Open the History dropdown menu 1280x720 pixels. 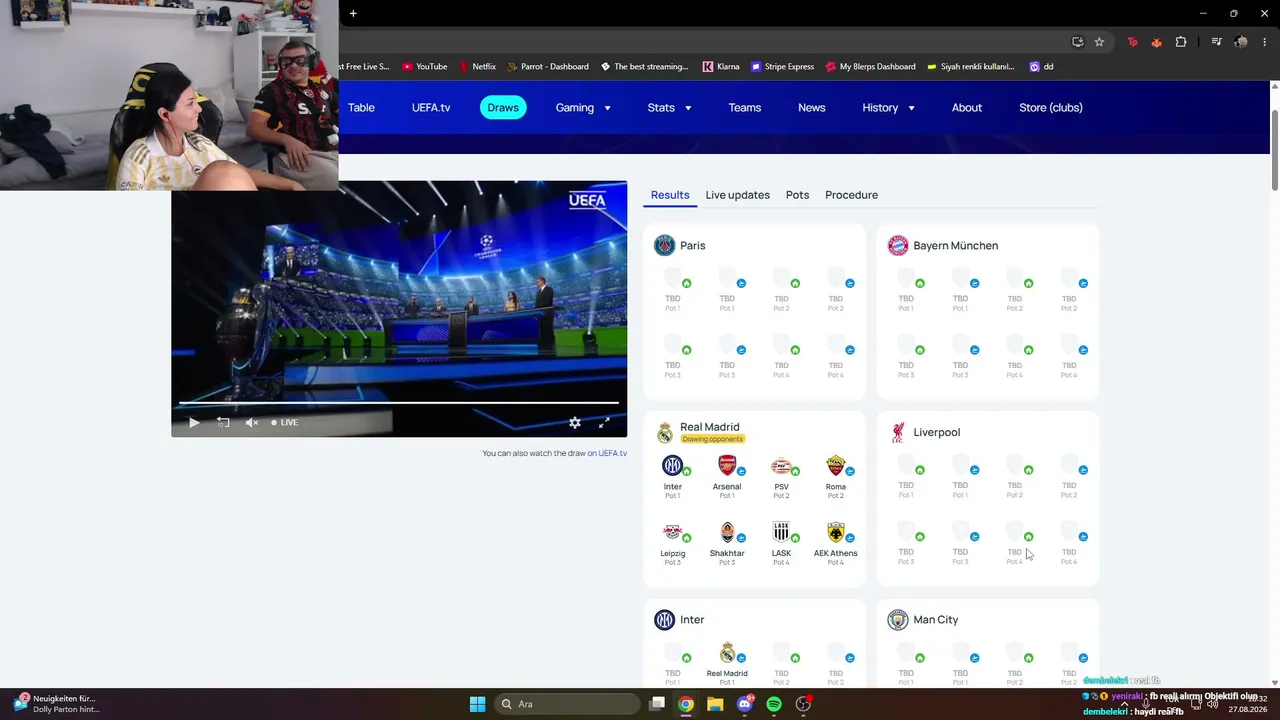coord(888,107)
